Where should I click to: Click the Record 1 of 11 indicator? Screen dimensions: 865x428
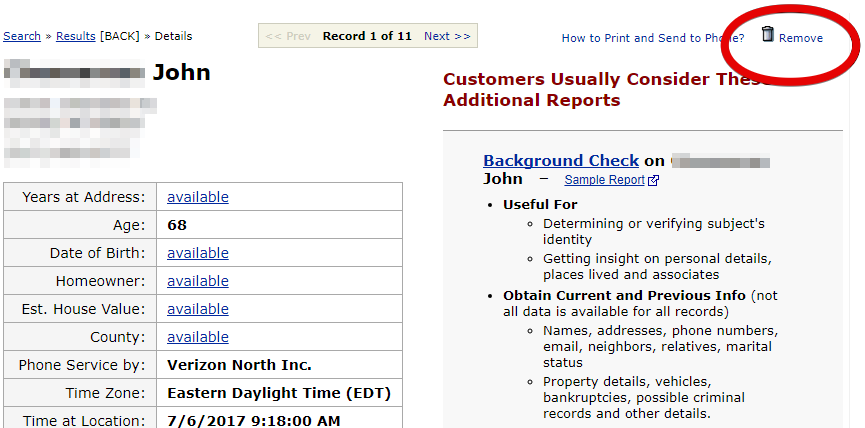(367, 36)
